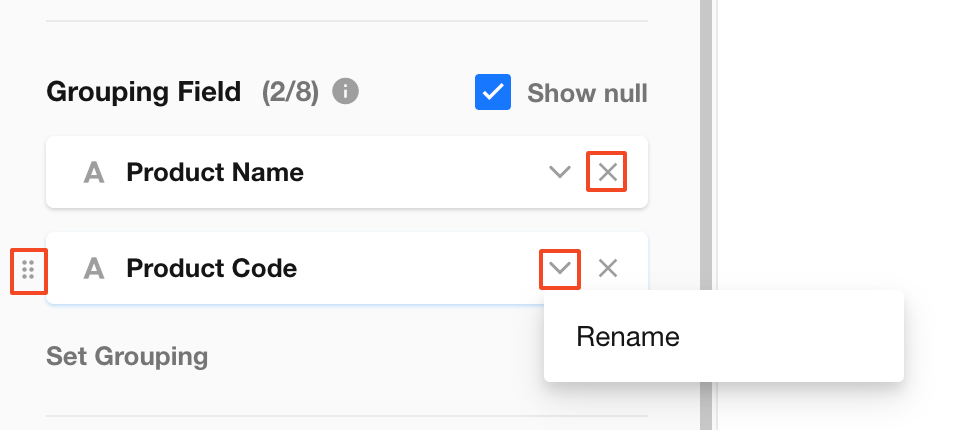
Task: Collapse the Product Code chevron dropdown
Action: (560, 268)
